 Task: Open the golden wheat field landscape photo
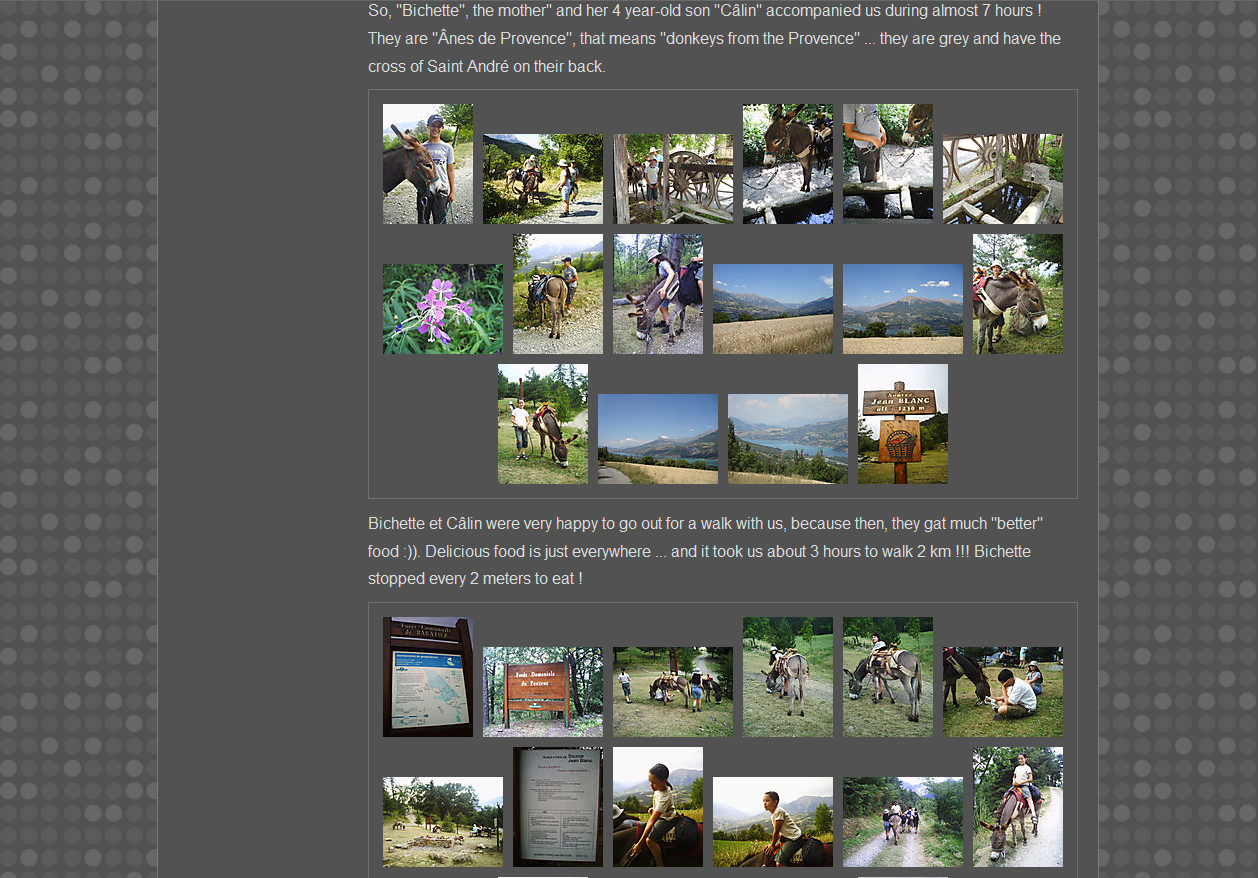772,309
